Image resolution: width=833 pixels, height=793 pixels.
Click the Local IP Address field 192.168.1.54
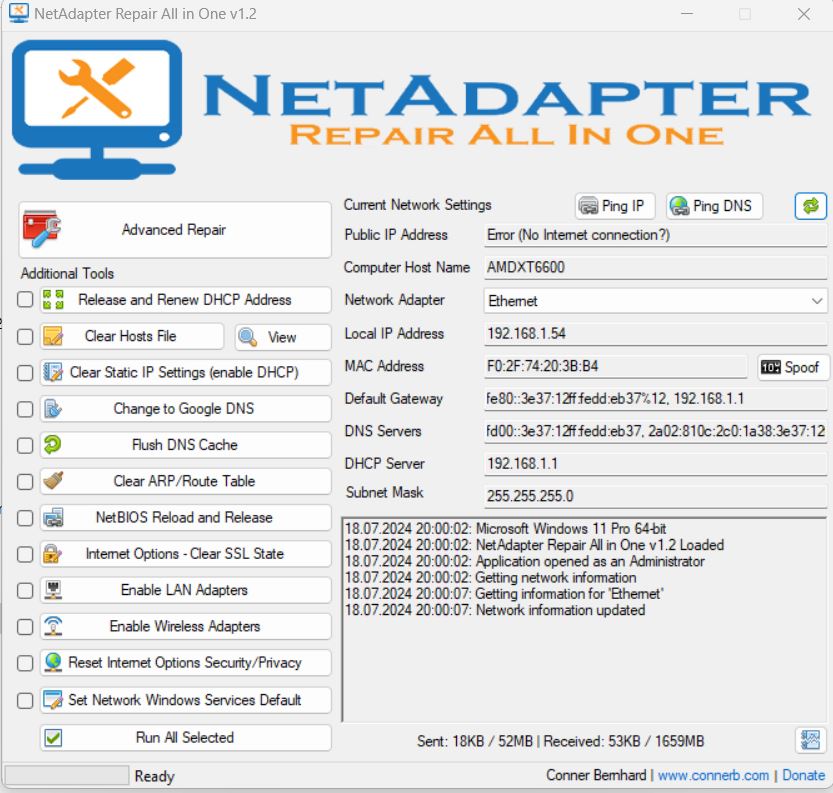click(x=655, y=334)
